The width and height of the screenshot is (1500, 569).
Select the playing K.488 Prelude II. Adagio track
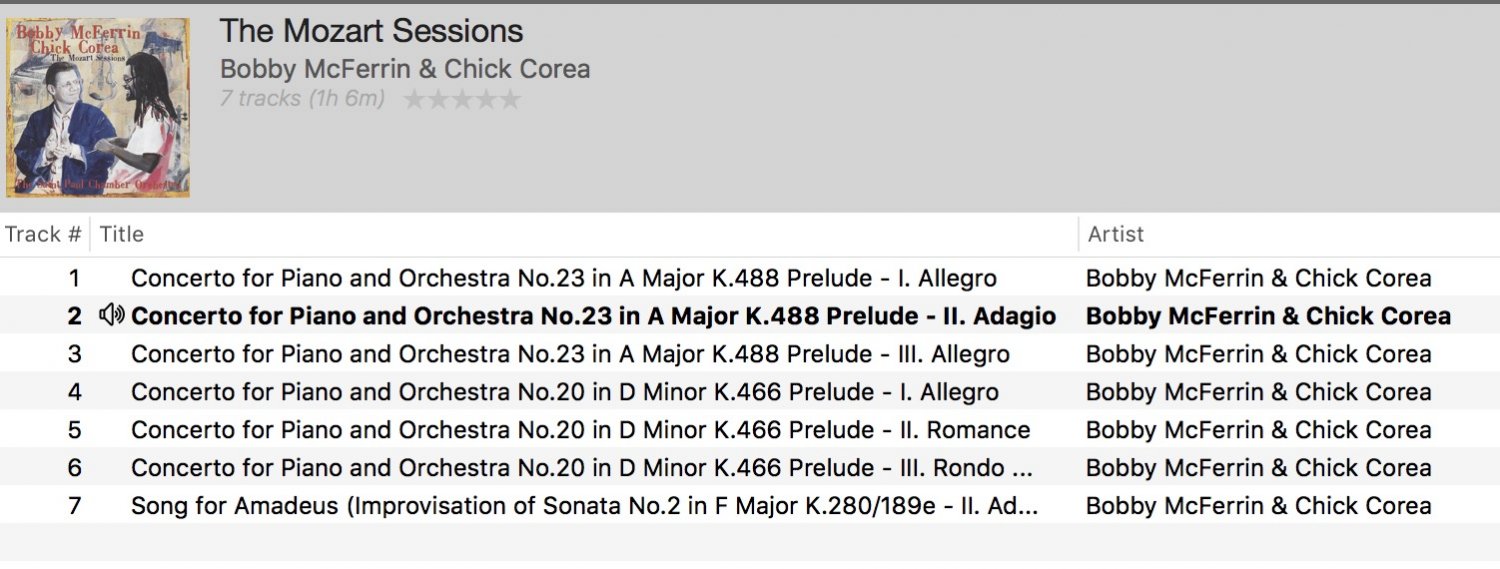(593, 316)
